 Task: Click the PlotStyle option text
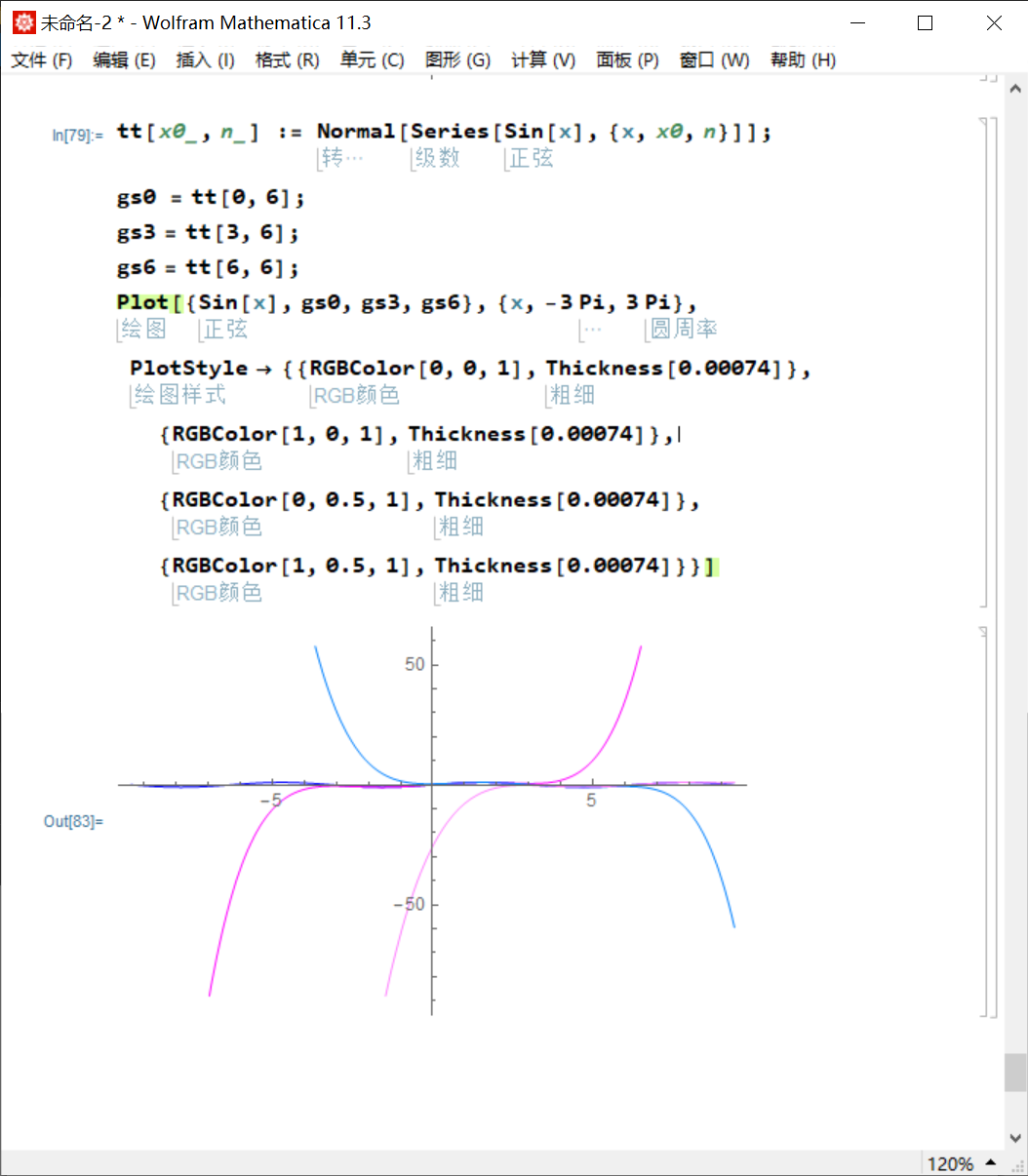point(189,369)
